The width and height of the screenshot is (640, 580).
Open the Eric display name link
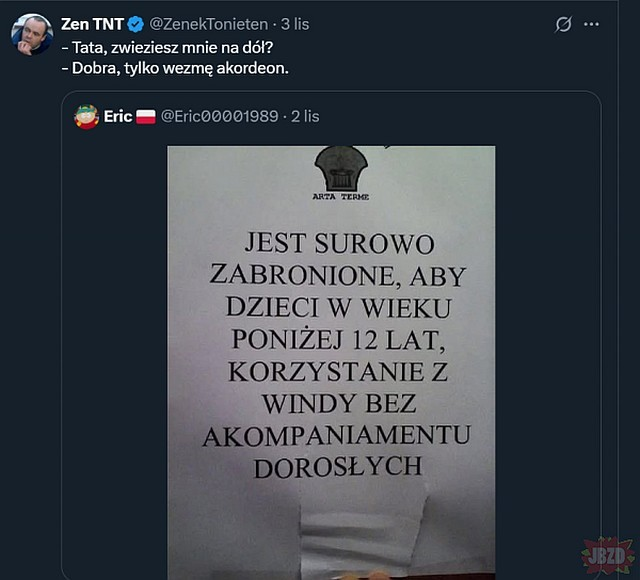(x=118, y=117)
